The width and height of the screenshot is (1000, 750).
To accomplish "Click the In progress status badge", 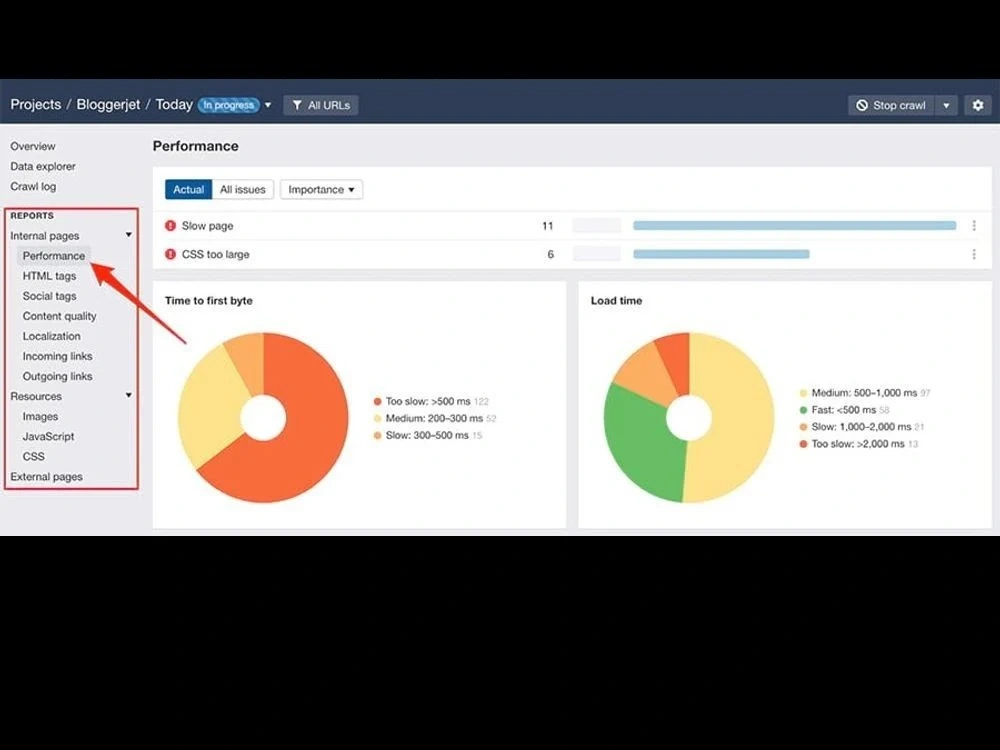I will 229,105.
